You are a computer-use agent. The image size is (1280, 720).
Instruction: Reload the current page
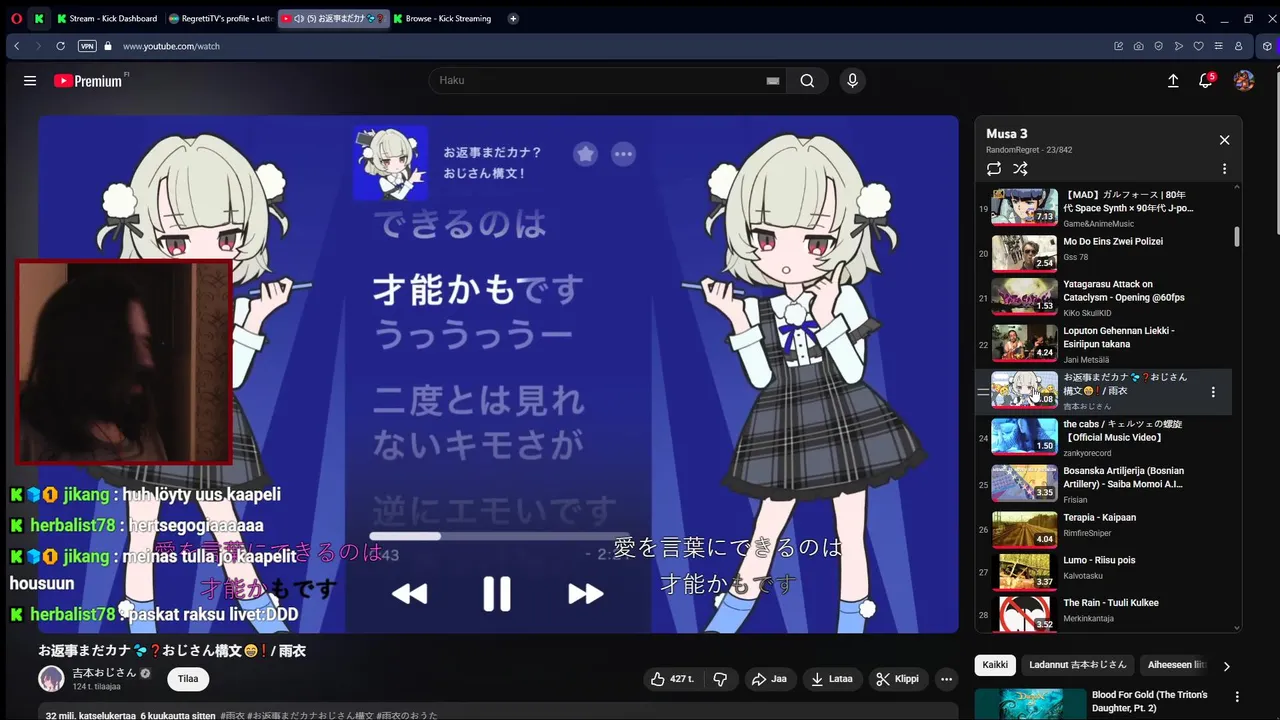(60, 46)
